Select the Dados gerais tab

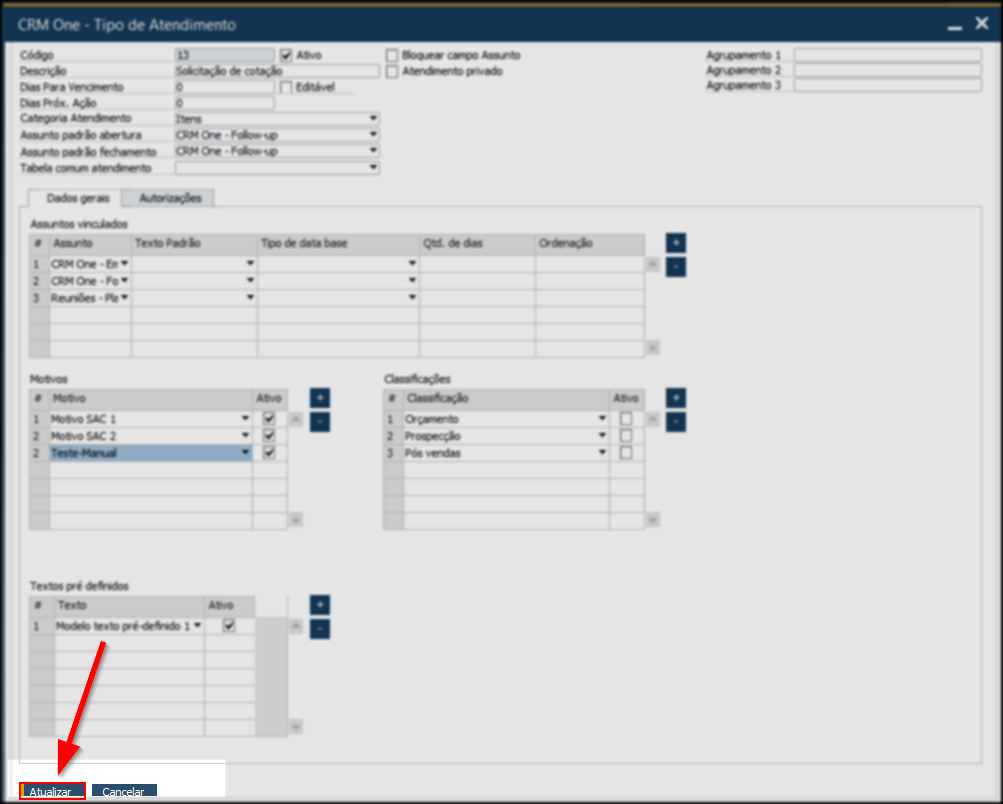(x=78, y=198)
